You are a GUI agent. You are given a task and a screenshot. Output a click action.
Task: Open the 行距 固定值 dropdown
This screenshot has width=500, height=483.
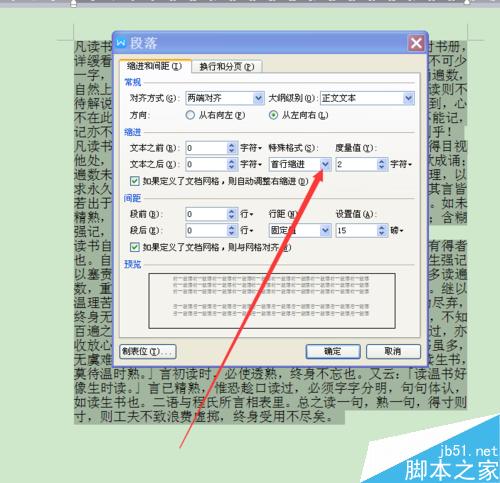(x=325, y=230)
